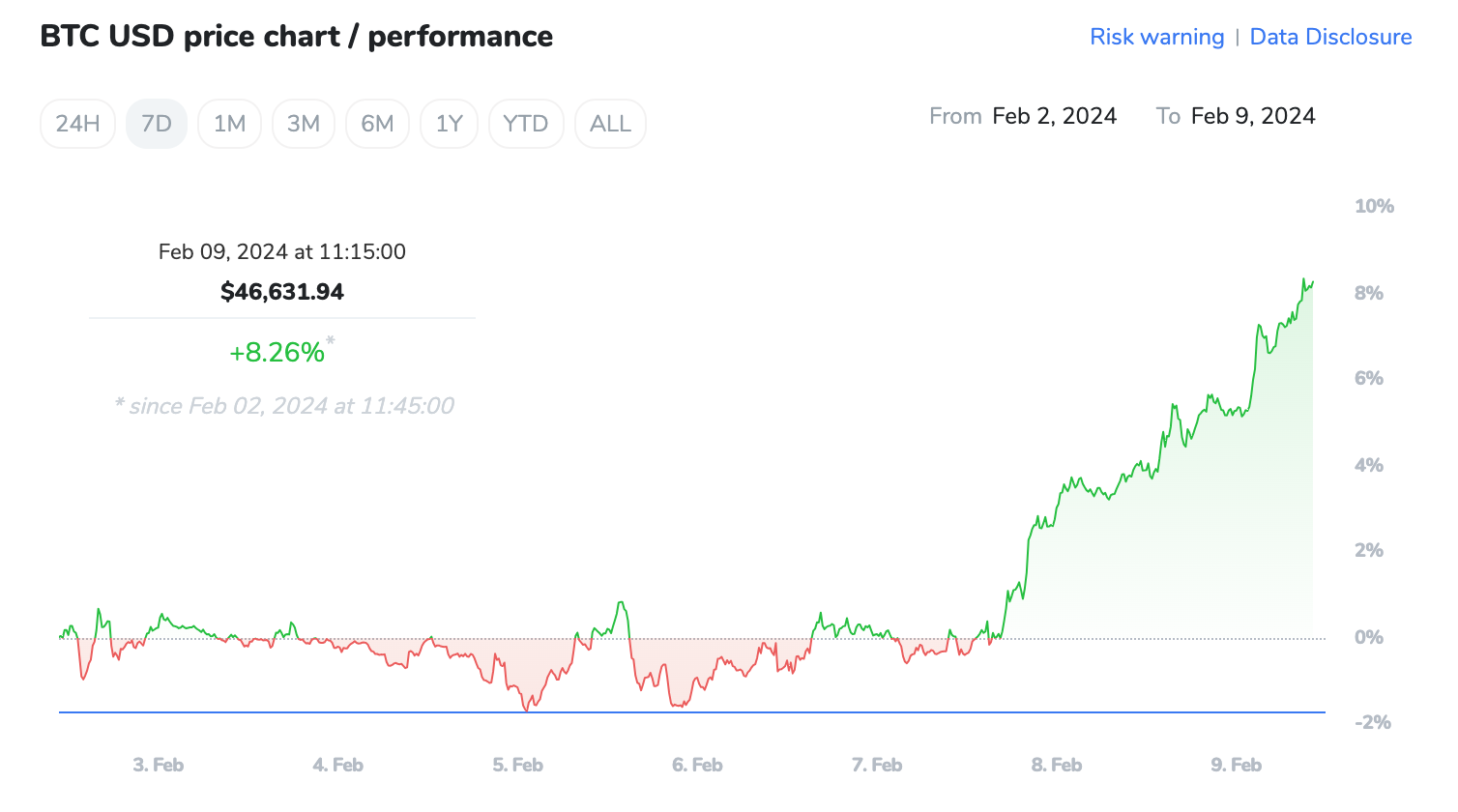
Task: Display ALL-time chart data
Action: [610, 123]
